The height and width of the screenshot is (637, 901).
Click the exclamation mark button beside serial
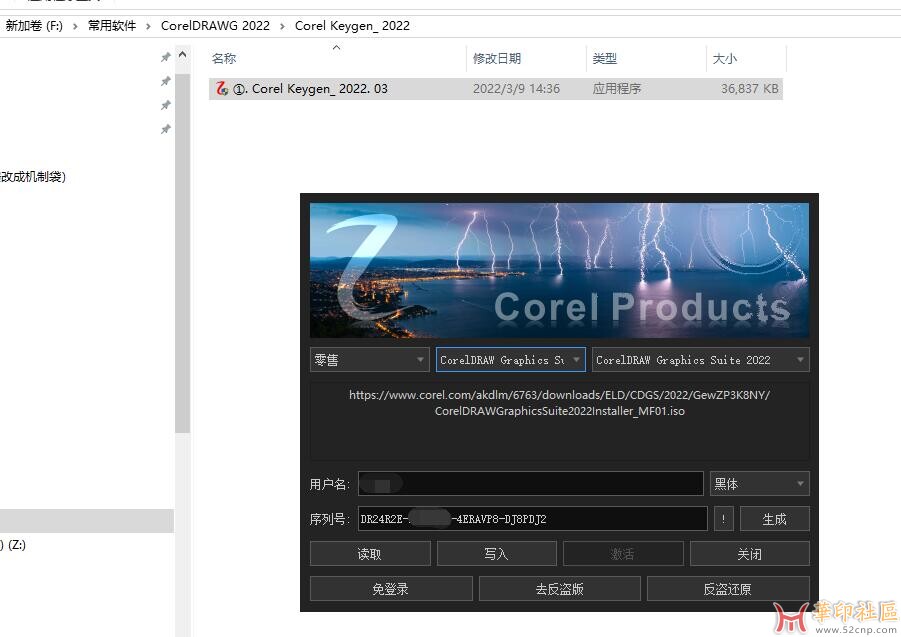coord(723,519)
